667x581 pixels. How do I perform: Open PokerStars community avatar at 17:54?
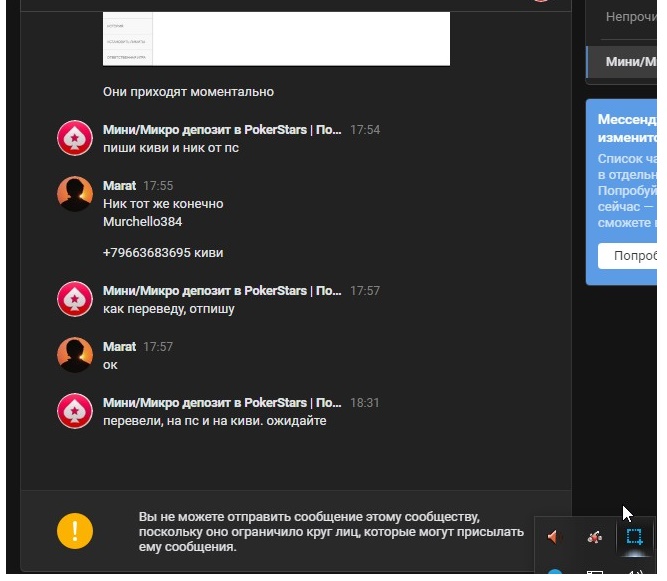[x=75, y=138]
